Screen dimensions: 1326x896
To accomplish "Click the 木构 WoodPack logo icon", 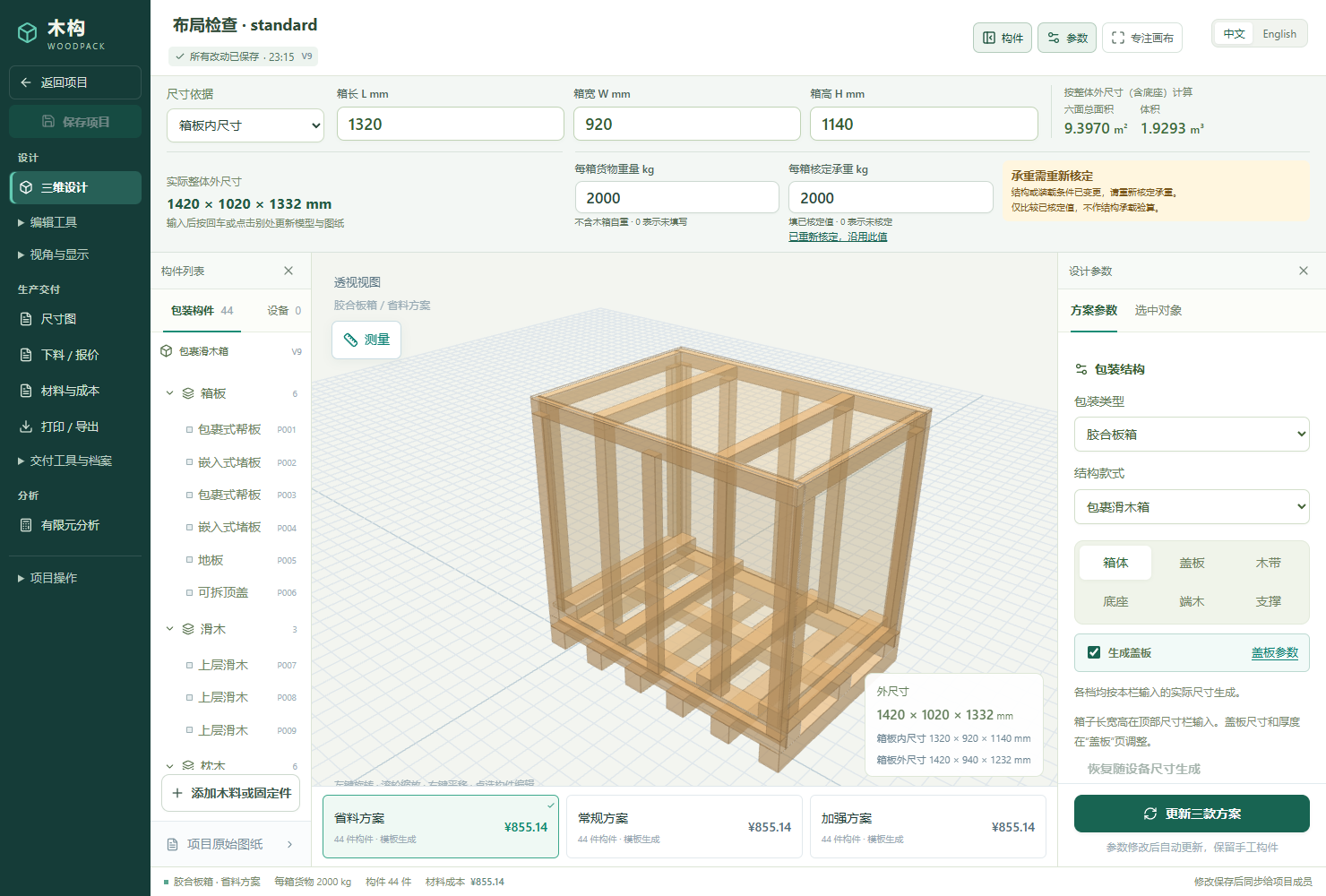I will (28, 33).
